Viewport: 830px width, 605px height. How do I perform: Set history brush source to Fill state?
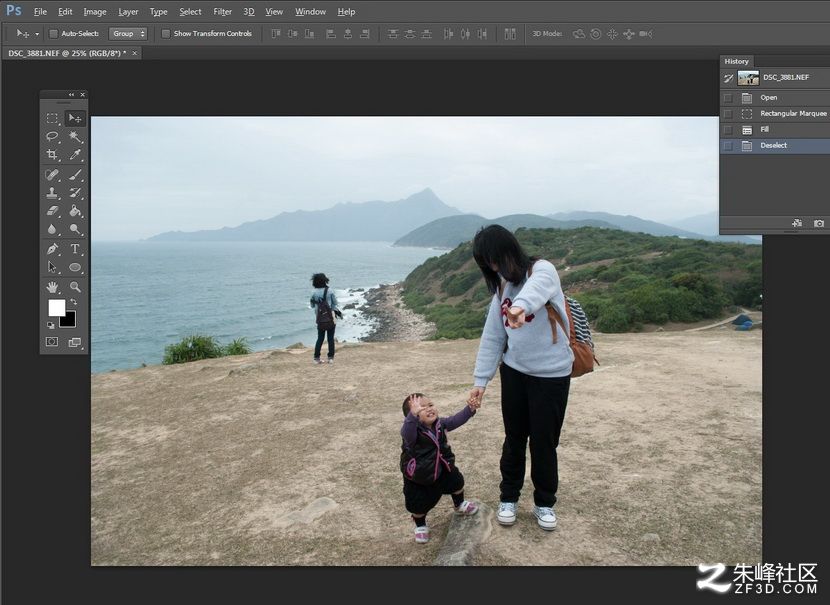(728, 130)
